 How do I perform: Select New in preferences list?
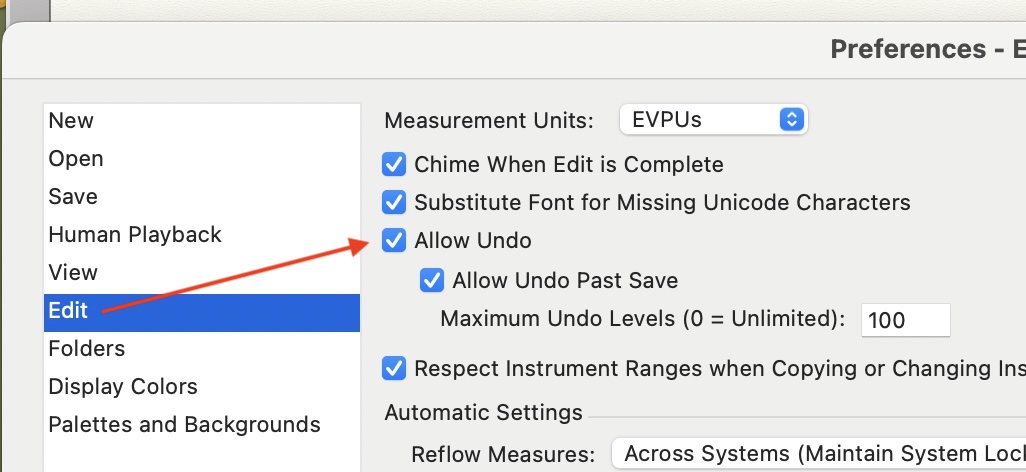71,121
